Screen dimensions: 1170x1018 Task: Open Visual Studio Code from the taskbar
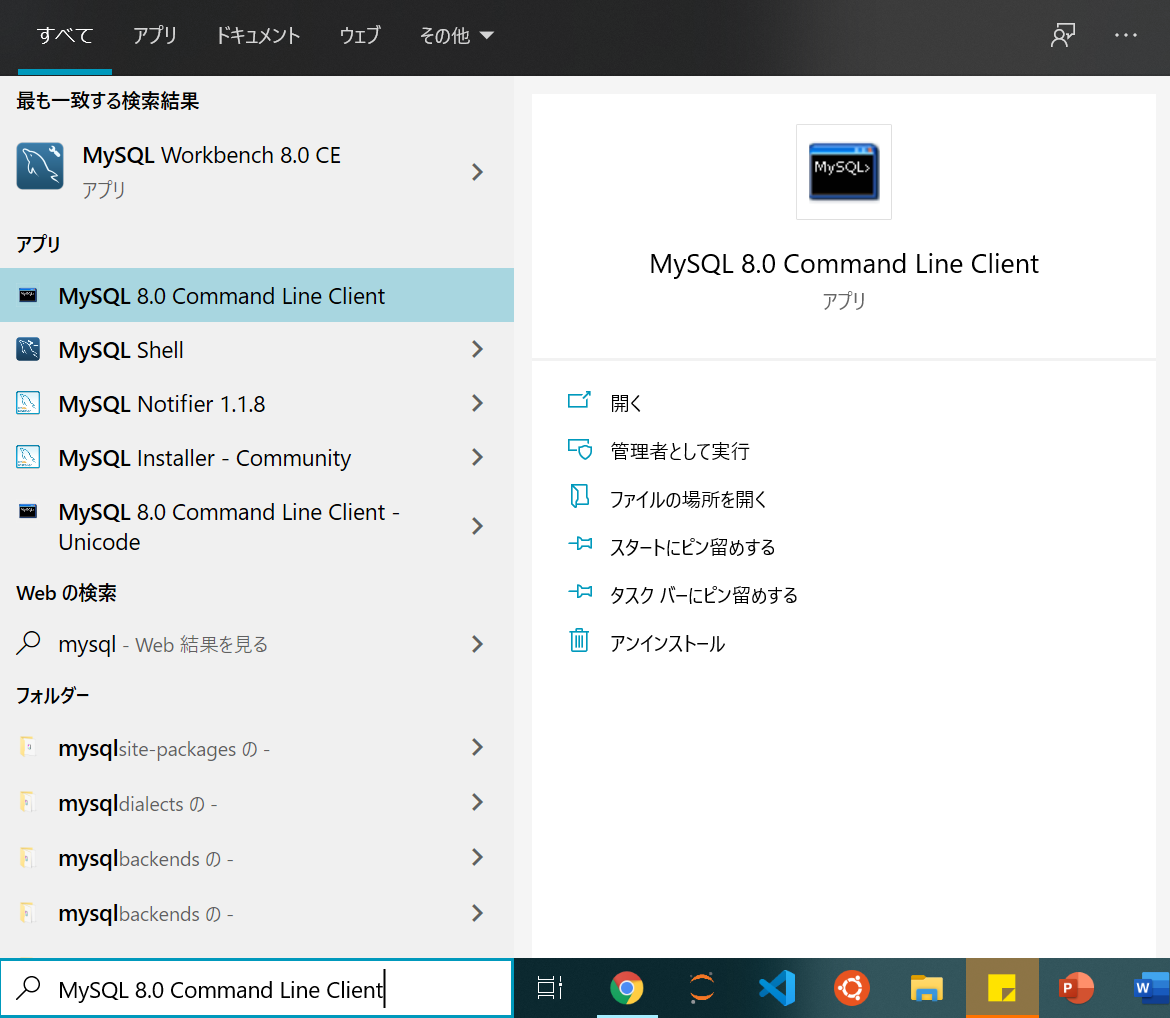(x=777, y=988)
